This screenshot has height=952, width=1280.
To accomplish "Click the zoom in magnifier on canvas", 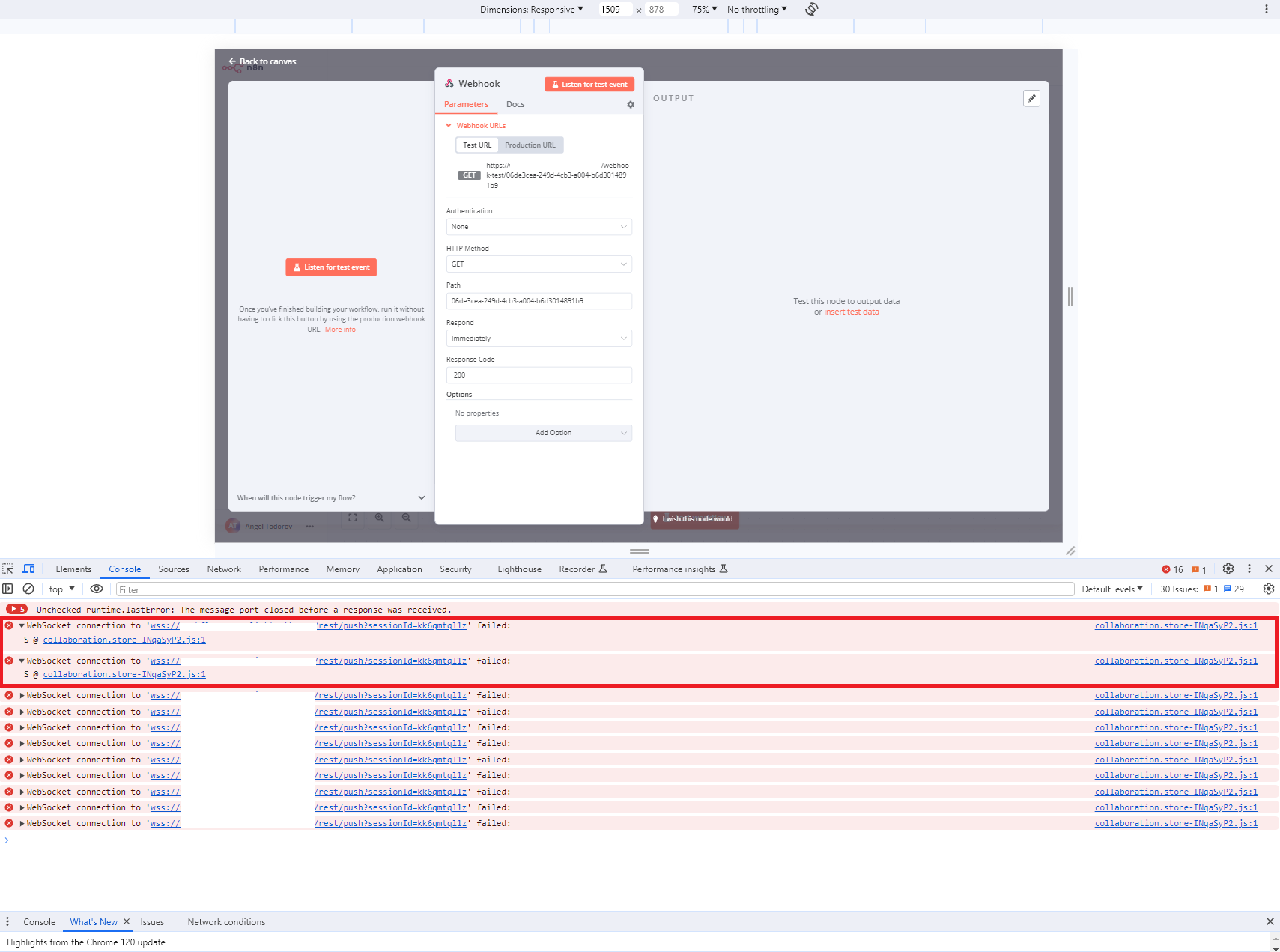I will coord(380,518).
